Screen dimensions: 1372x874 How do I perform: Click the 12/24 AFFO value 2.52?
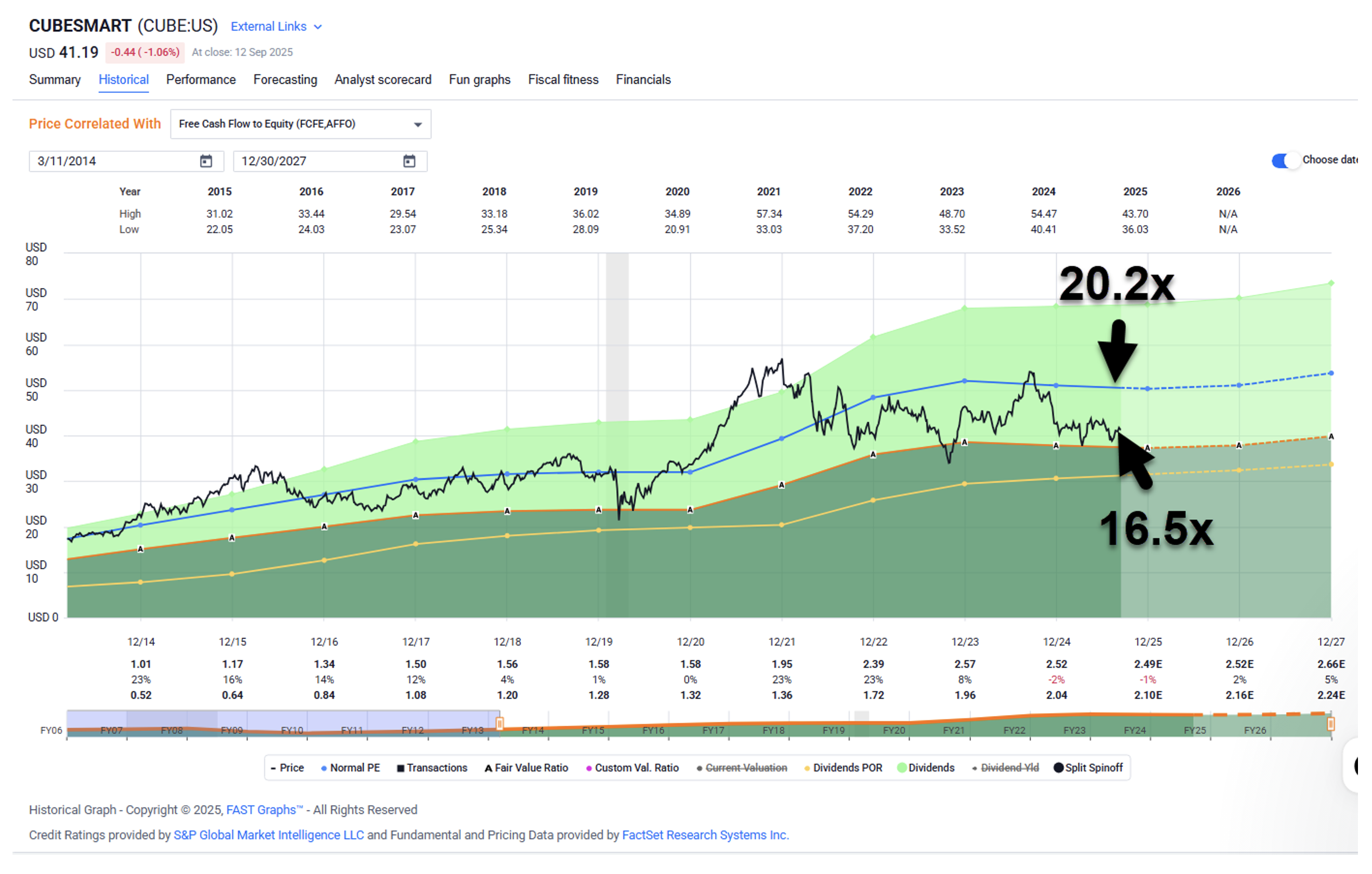pos(1057,664)
